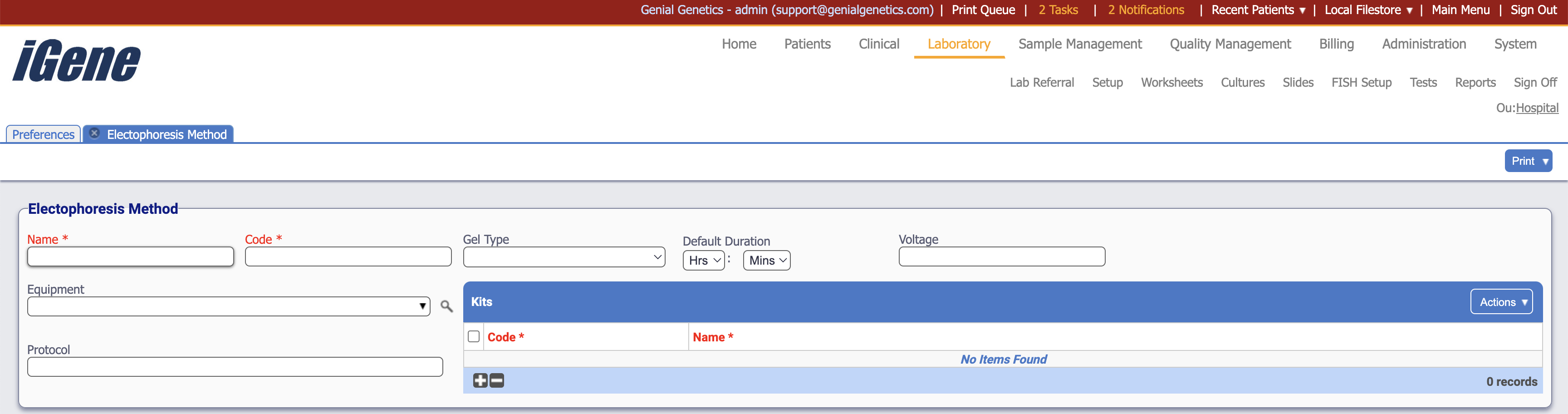1568x414 pixels.
Task: Expand the Recent Patients menu
Action: coord(1258,10)
